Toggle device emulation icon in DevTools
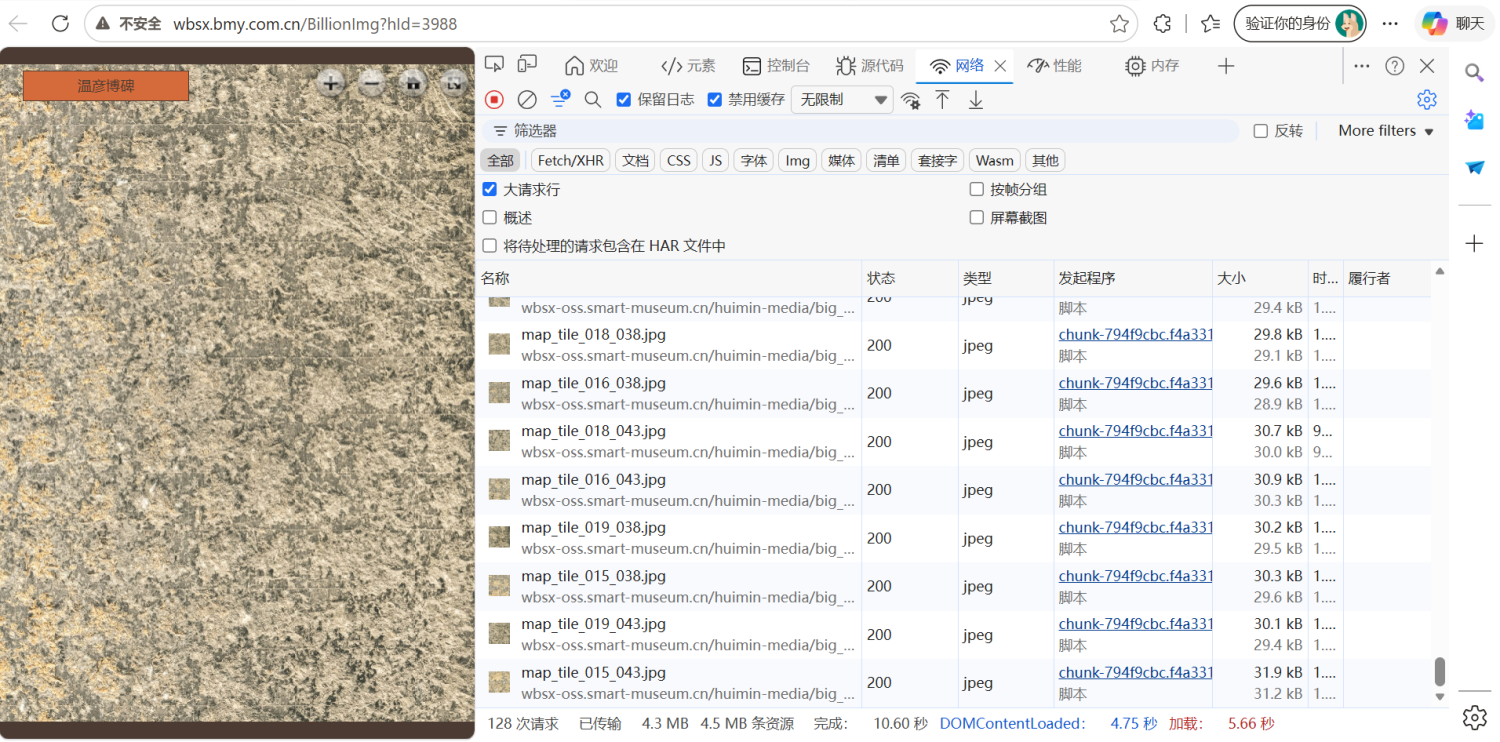Screen dimensions: 1500x742 (x=527, y=65)
